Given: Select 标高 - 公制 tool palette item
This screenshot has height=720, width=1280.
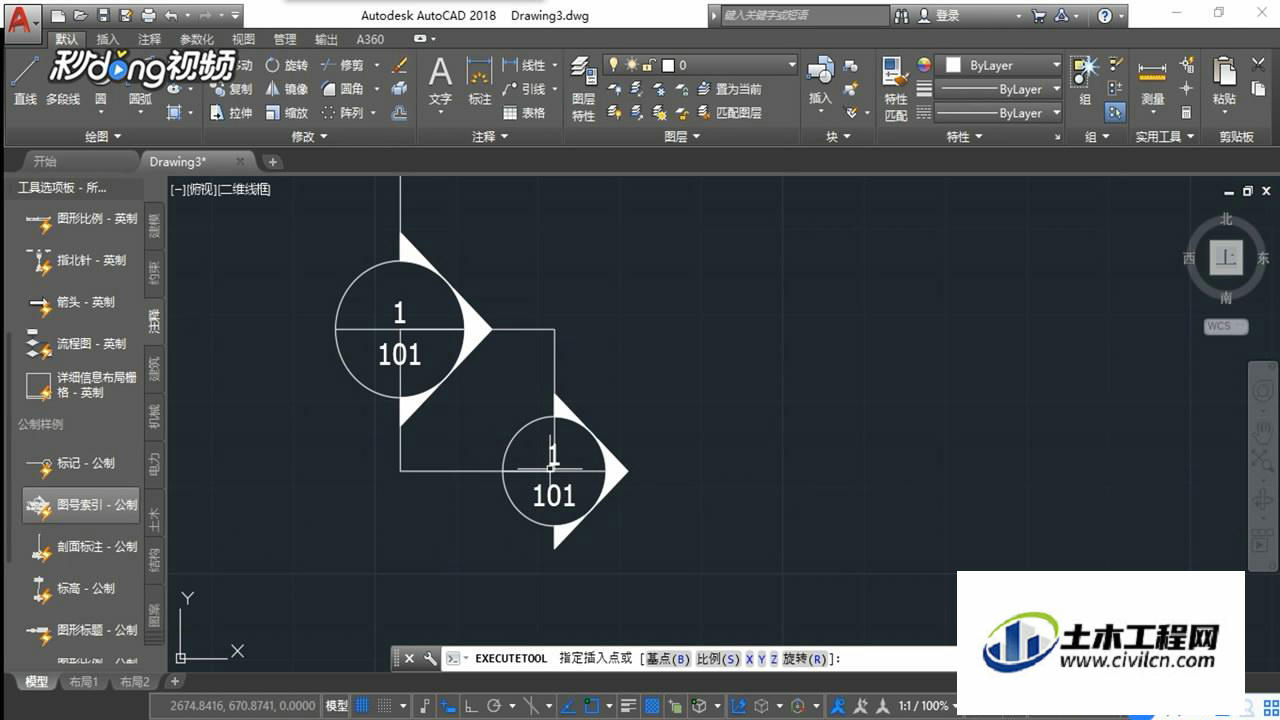Looking at the screenshot, I should click(82, 589).
